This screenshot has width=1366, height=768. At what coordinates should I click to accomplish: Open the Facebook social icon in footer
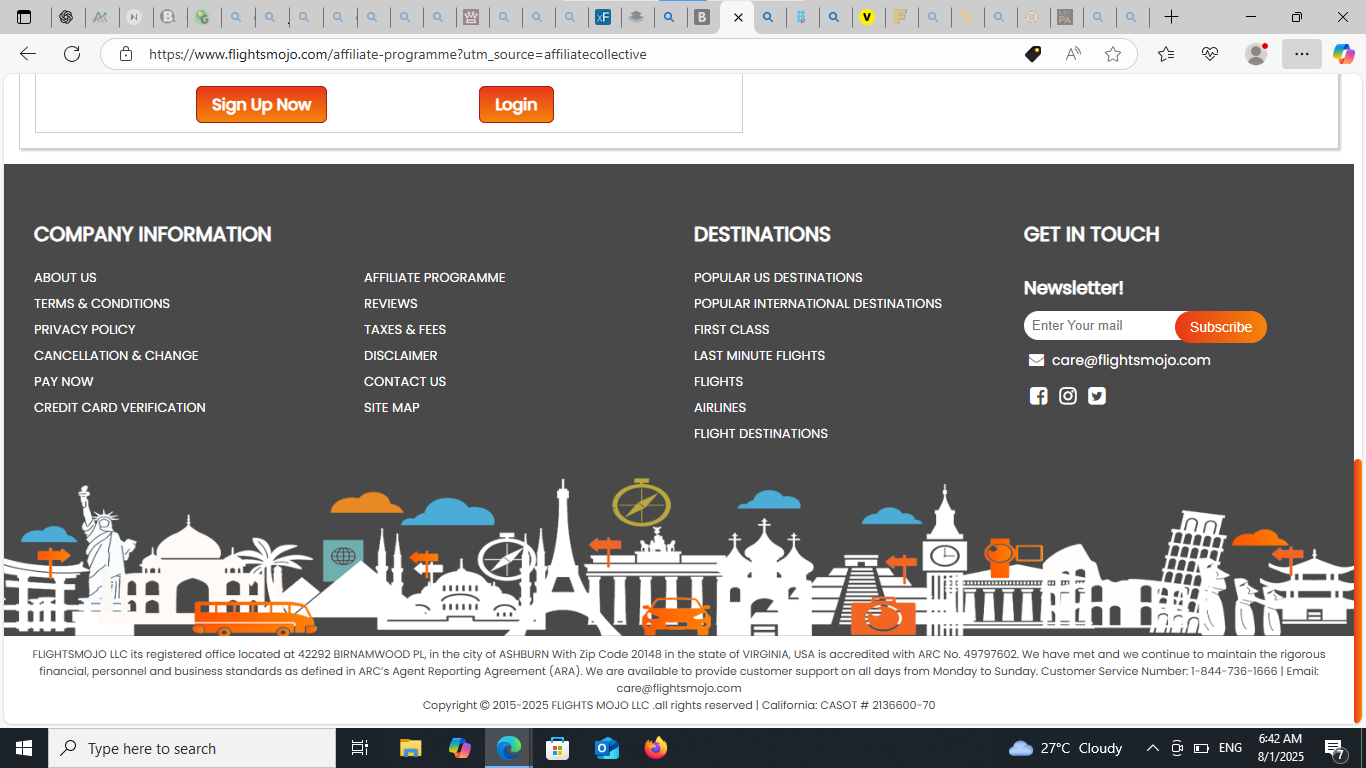pyautogui.click(x=1039, y=396)
